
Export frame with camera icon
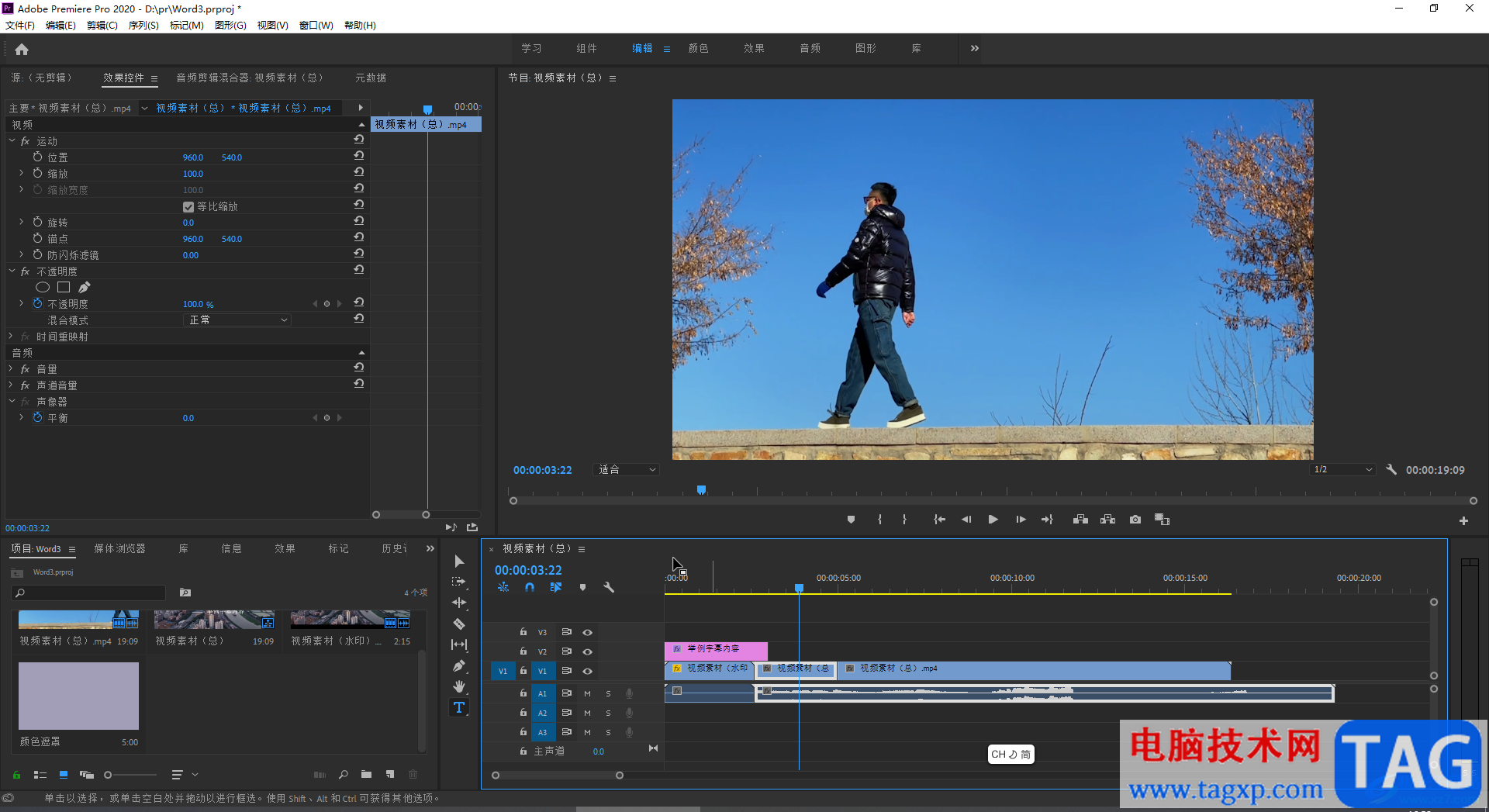[1135, 520]
